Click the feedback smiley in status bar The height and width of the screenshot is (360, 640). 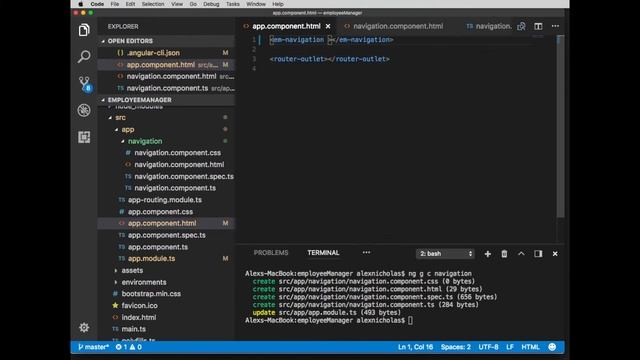(x=552, y=347)
